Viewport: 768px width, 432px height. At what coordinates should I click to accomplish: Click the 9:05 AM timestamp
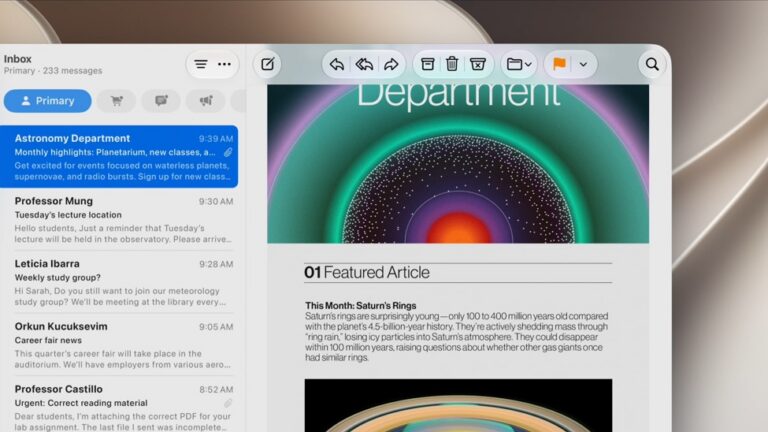coord(216,327)
